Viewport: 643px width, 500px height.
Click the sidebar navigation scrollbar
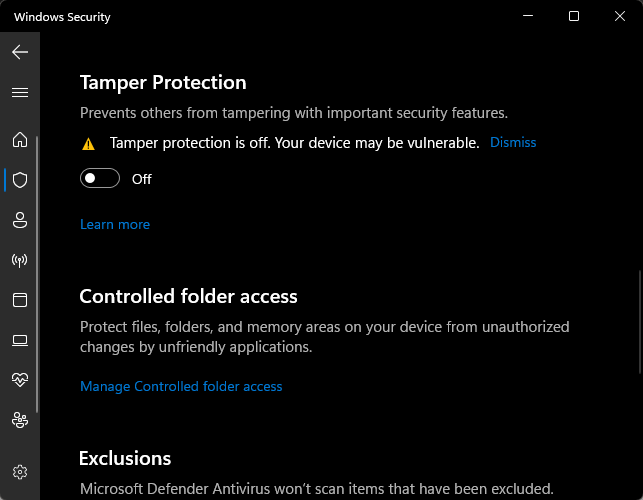tap(37, 274)
